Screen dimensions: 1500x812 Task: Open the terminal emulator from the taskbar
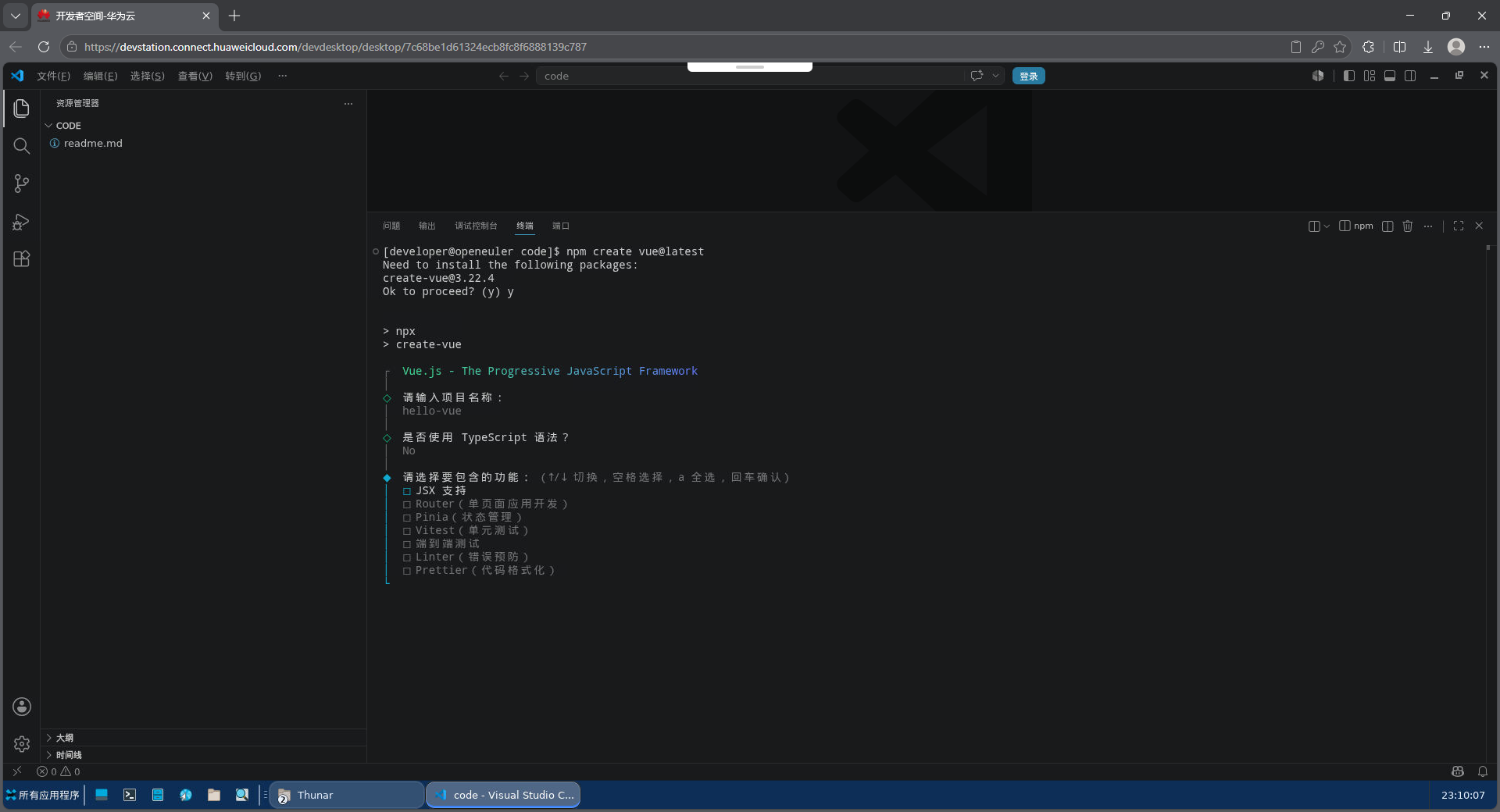[x=130, y=795]
